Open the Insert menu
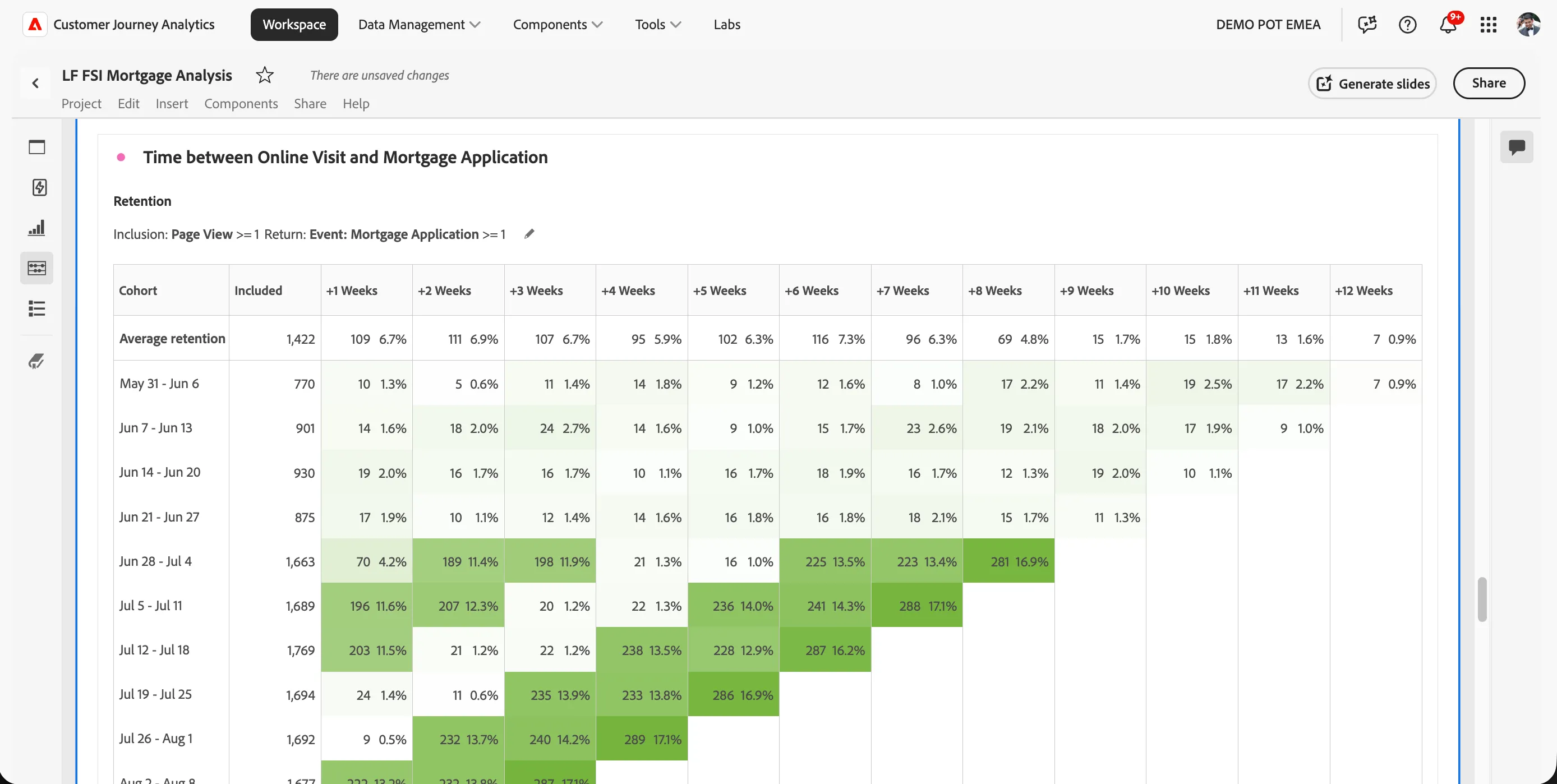Image resolution: width=1557 pixels, height=784 pixels. coord(172,103)
